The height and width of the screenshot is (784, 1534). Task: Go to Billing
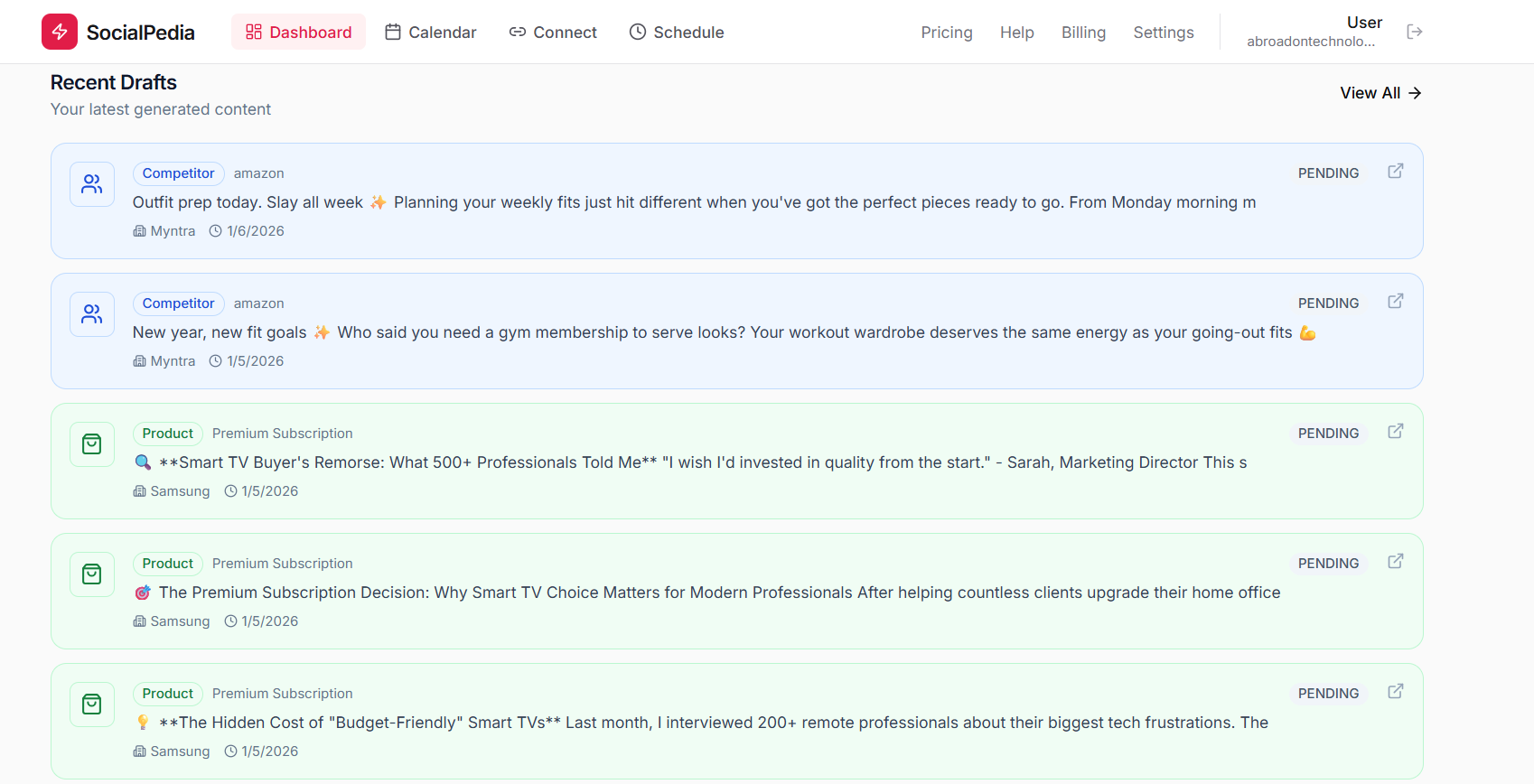click(x=1083, y=33)
